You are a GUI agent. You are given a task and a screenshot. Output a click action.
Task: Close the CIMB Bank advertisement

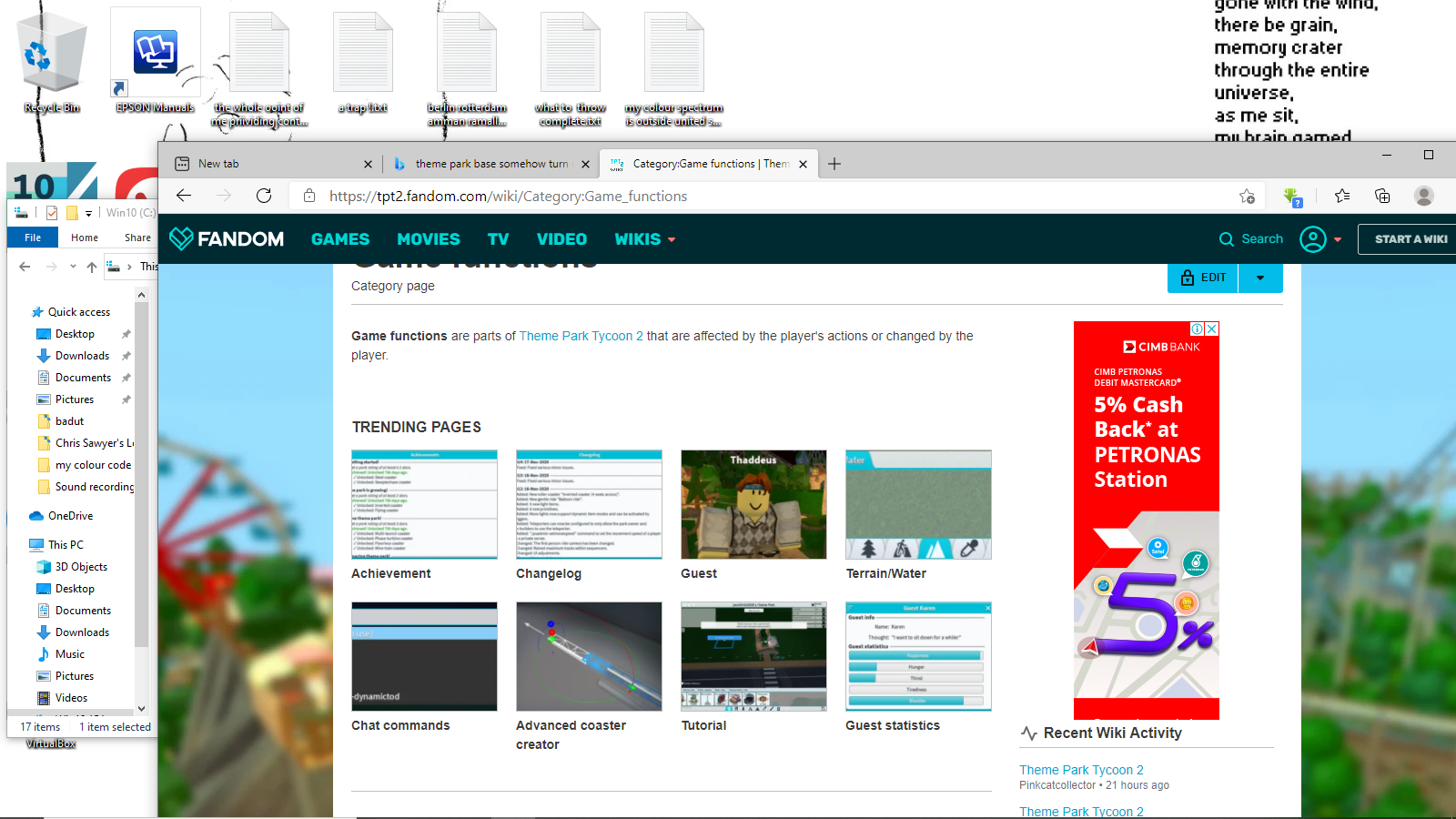click(1212, 329)
